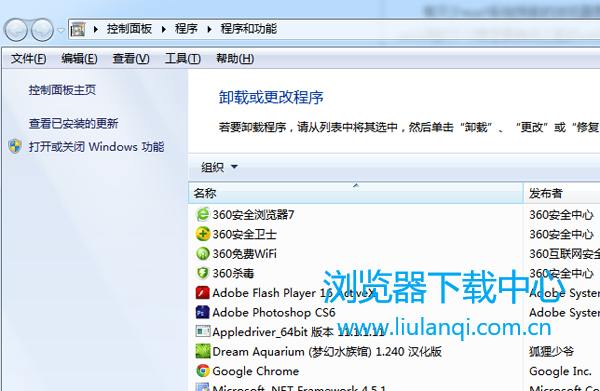Select Google Chrome program entry

pos(256,371)
